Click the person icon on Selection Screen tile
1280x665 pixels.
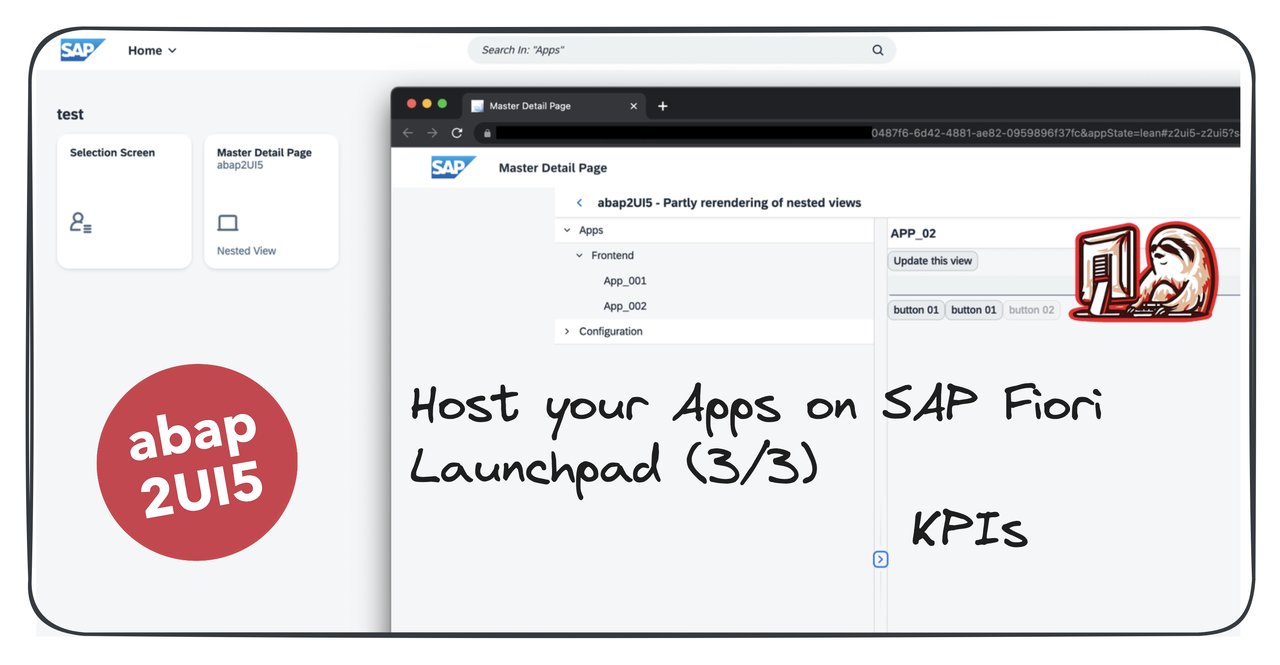pos(81,223)
